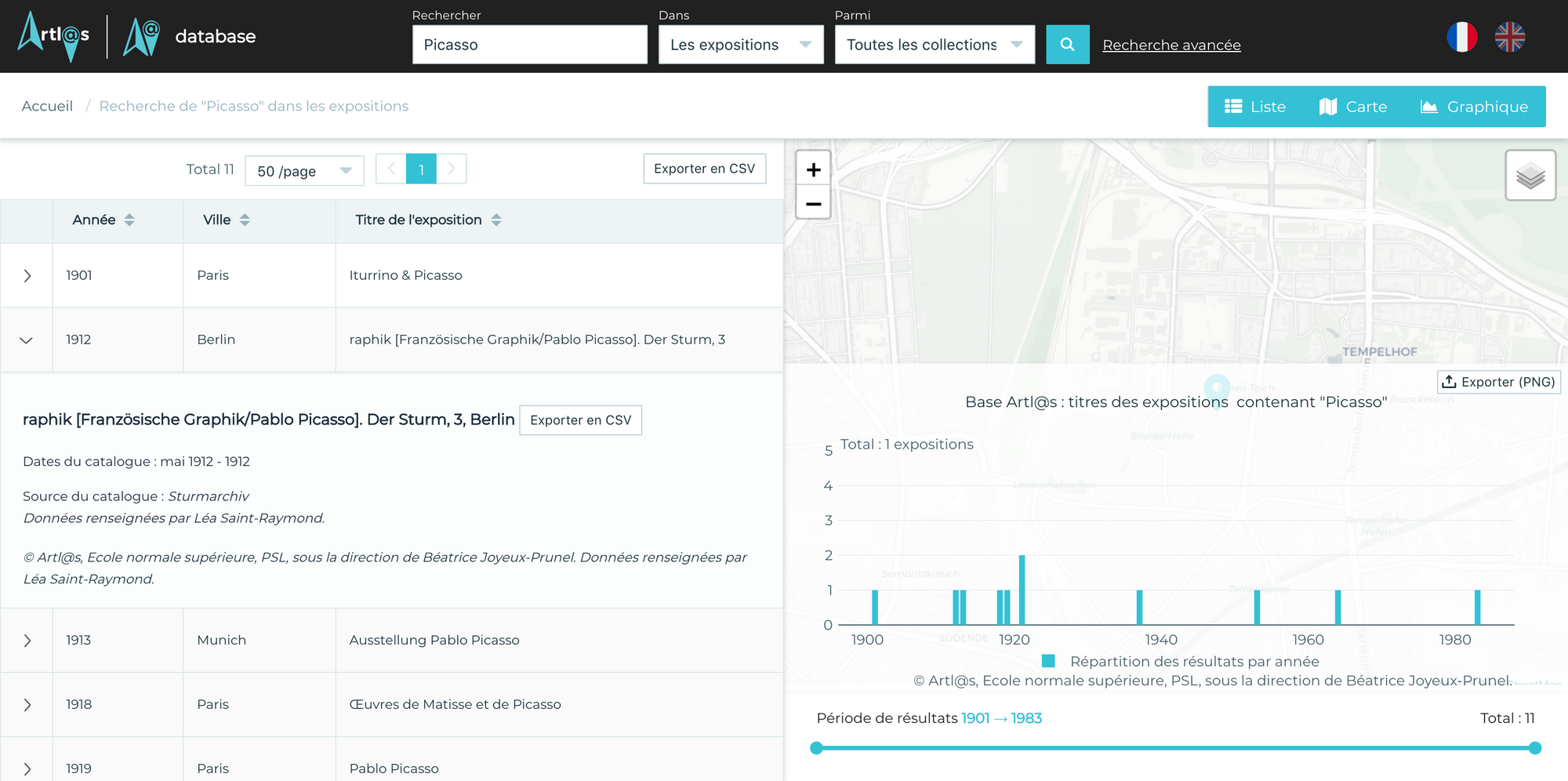This screenshot has width=1568, height=781.
Task: Zoom out on the map
Action: click(813, 204)
